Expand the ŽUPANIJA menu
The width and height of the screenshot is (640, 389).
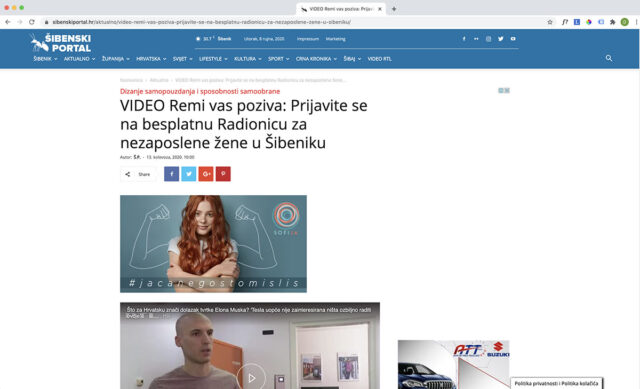click(116, 59)
